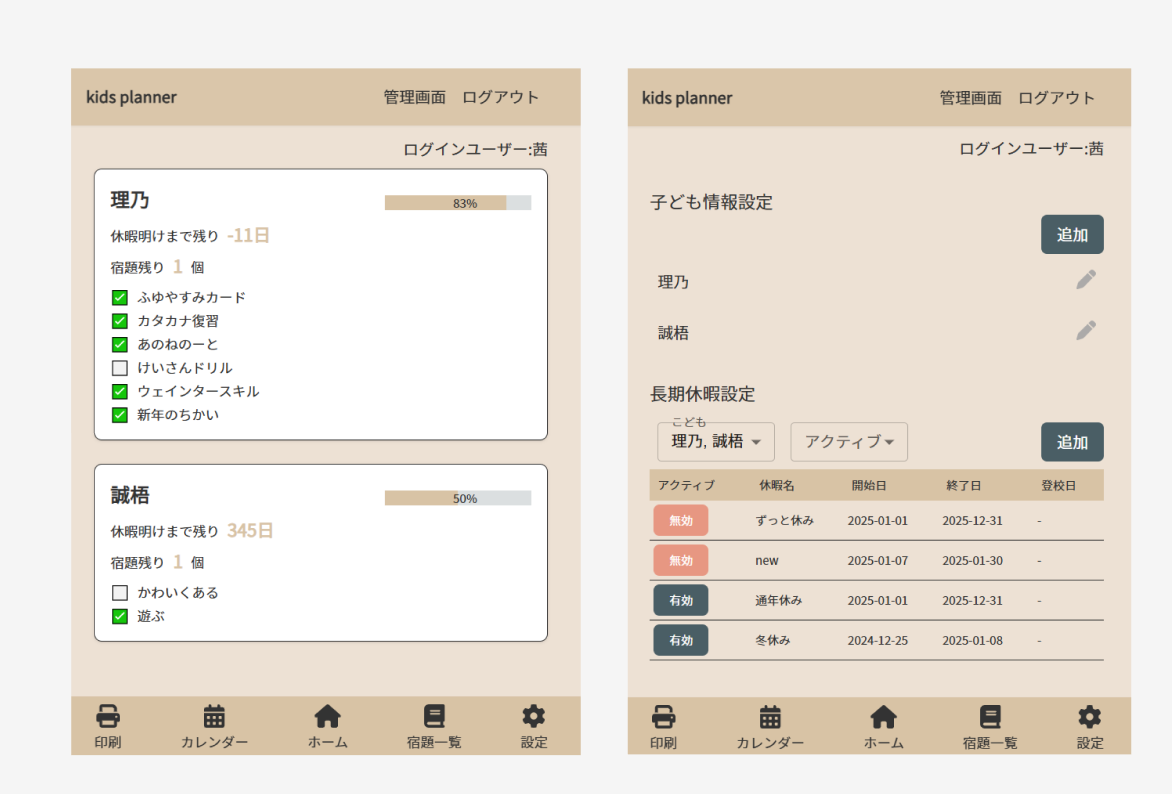This screenshot has height=794, width=1172.
Task: Click 管理画面 in the left screen header
Action: click(414, 98)
